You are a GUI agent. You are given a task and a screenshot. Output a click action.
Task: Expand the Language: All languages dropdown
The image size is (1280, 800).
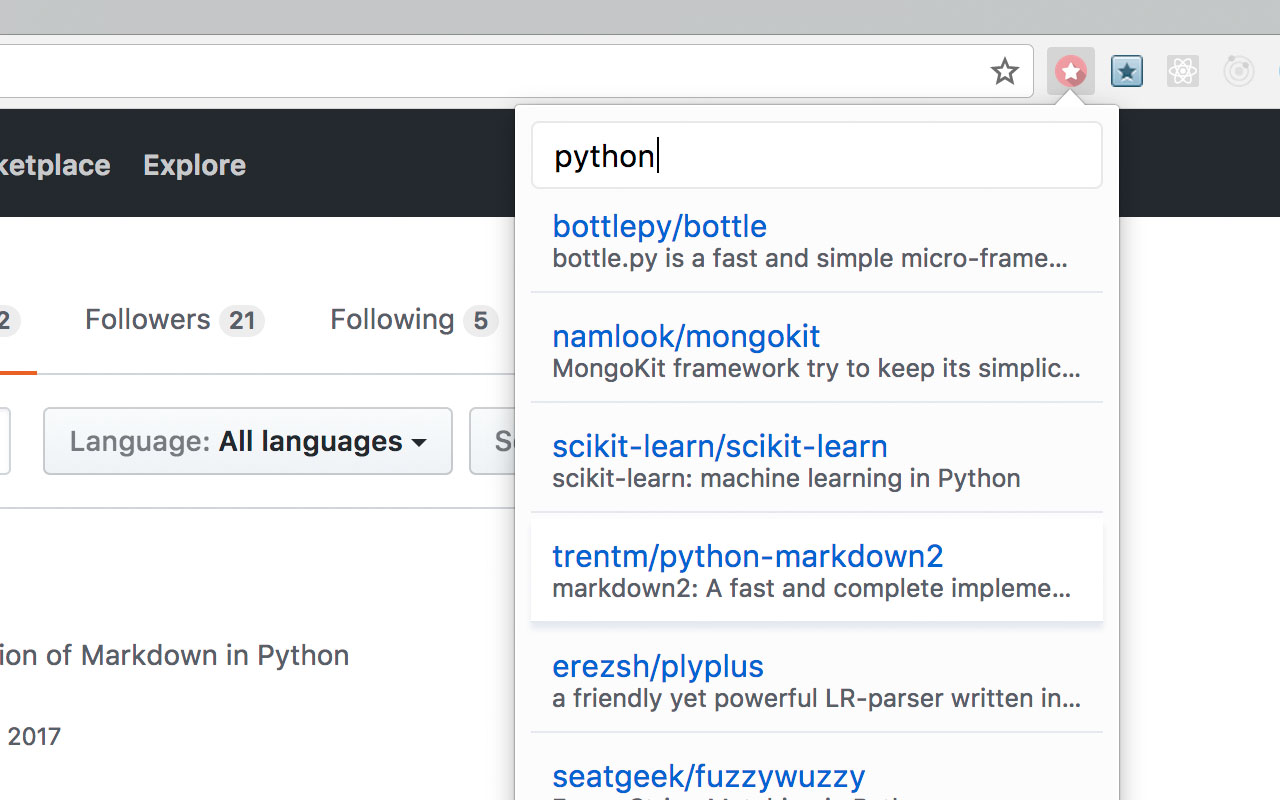(248, 441)
